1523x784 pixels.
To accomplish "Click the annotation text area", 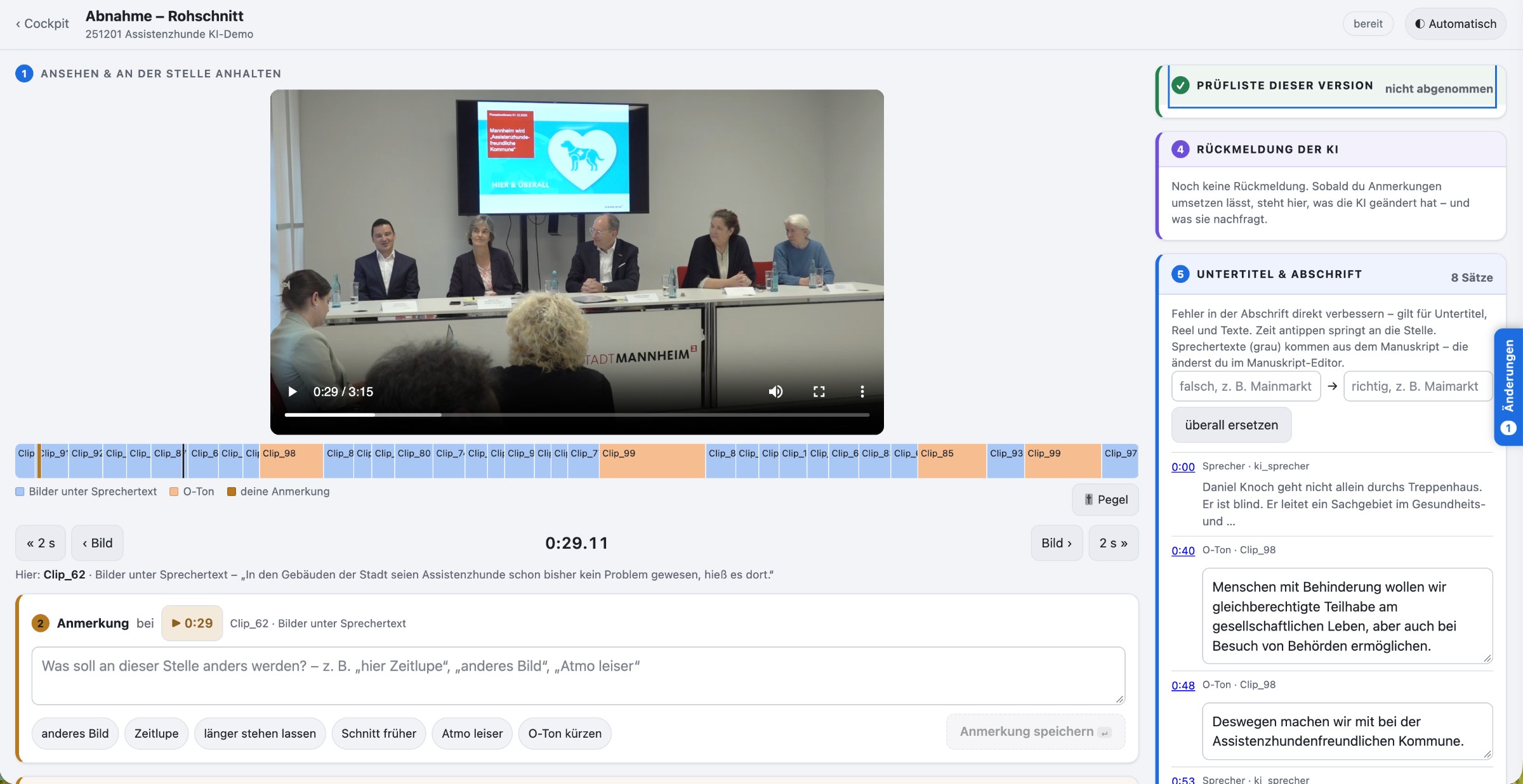I will coord(578,676).
